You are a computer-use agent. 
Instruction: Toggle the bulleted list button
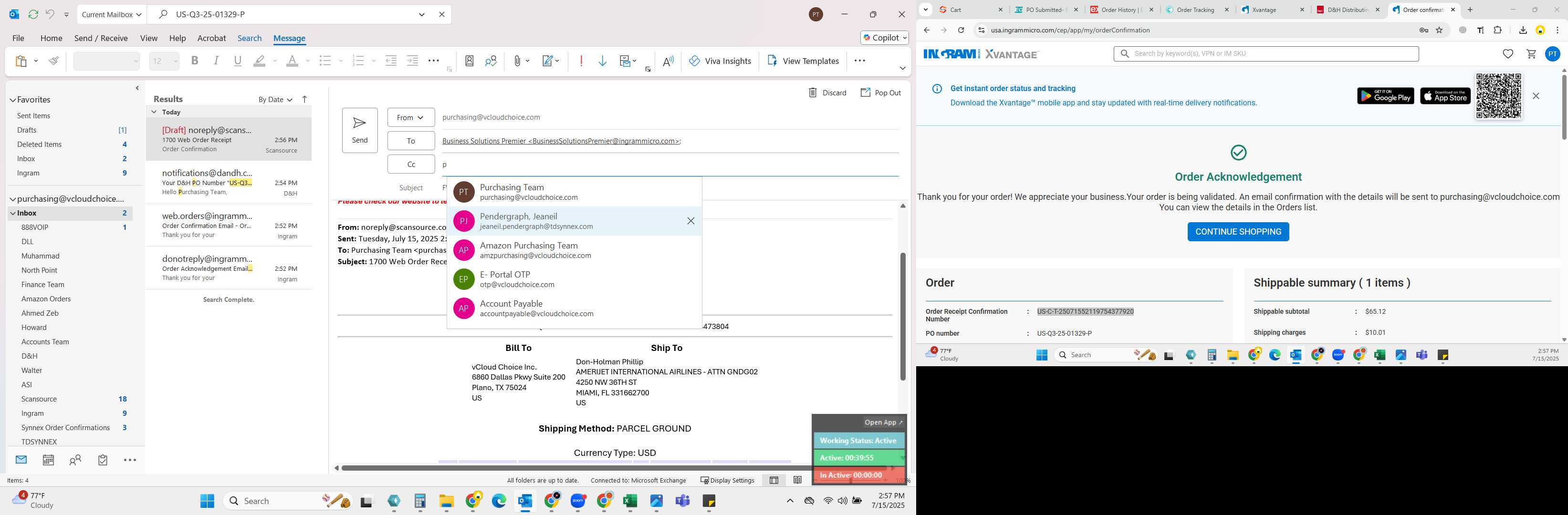coord(325,61)
